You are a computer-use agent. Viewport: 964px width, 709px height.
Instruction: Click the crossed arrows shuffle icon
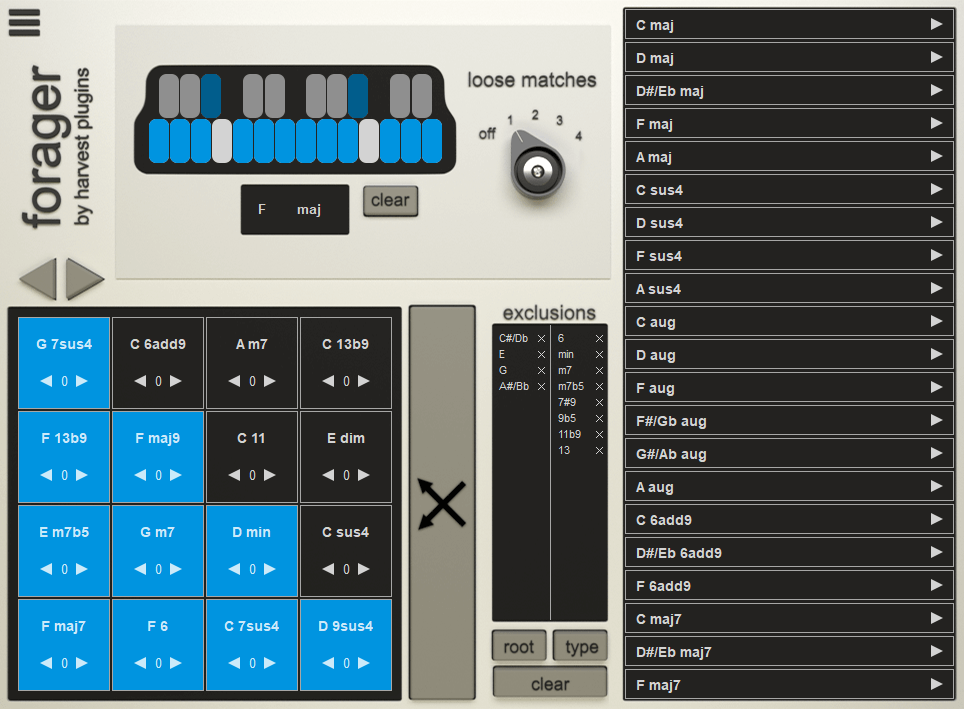[442, 503]
